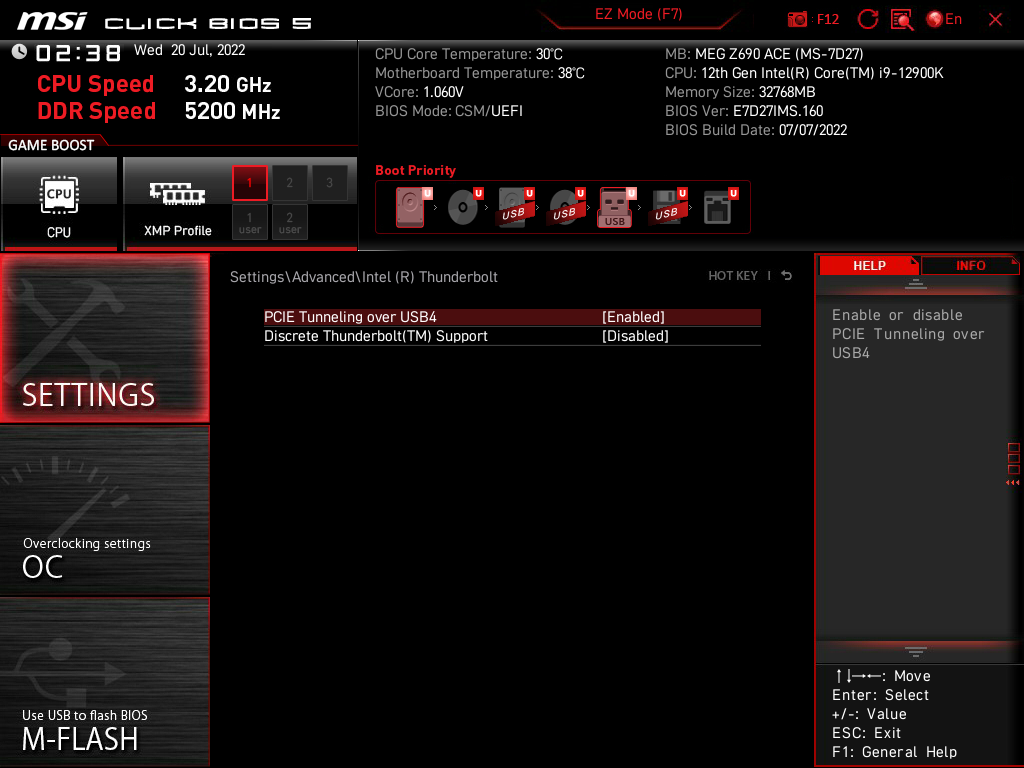Click the clock icon beside the time
1024x768 pixels.
pos(19,52)
